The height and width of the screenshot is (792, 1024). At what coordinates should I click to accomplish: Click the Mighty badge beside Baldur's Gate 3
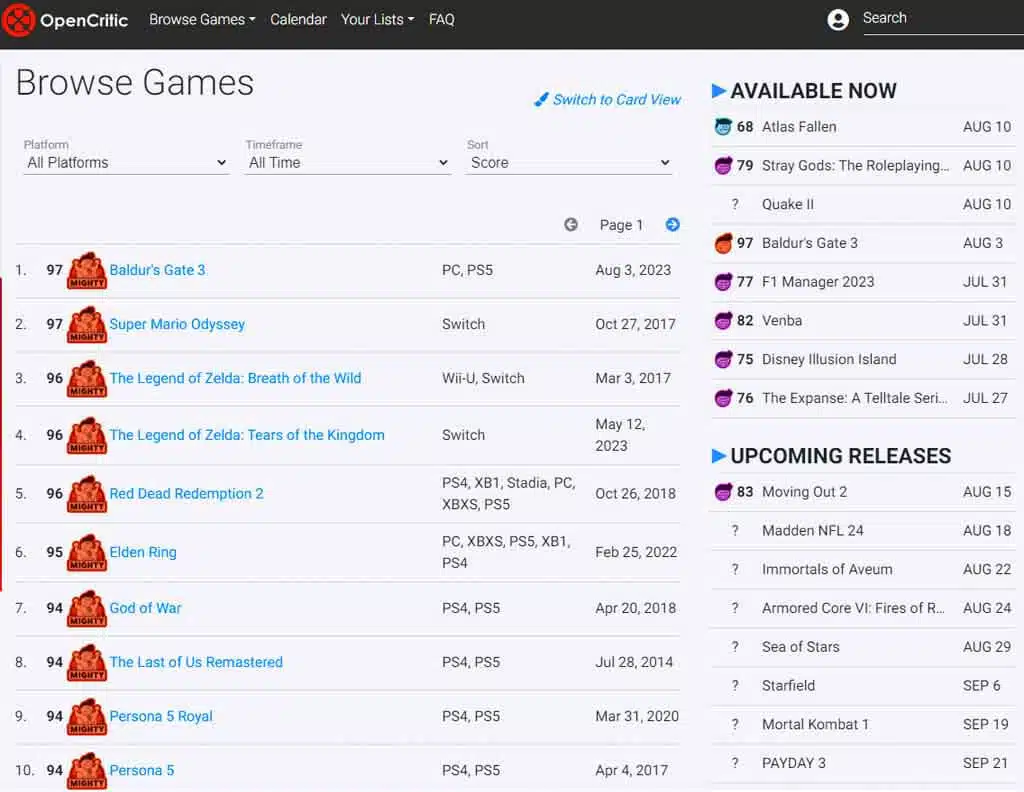(87, 271)
